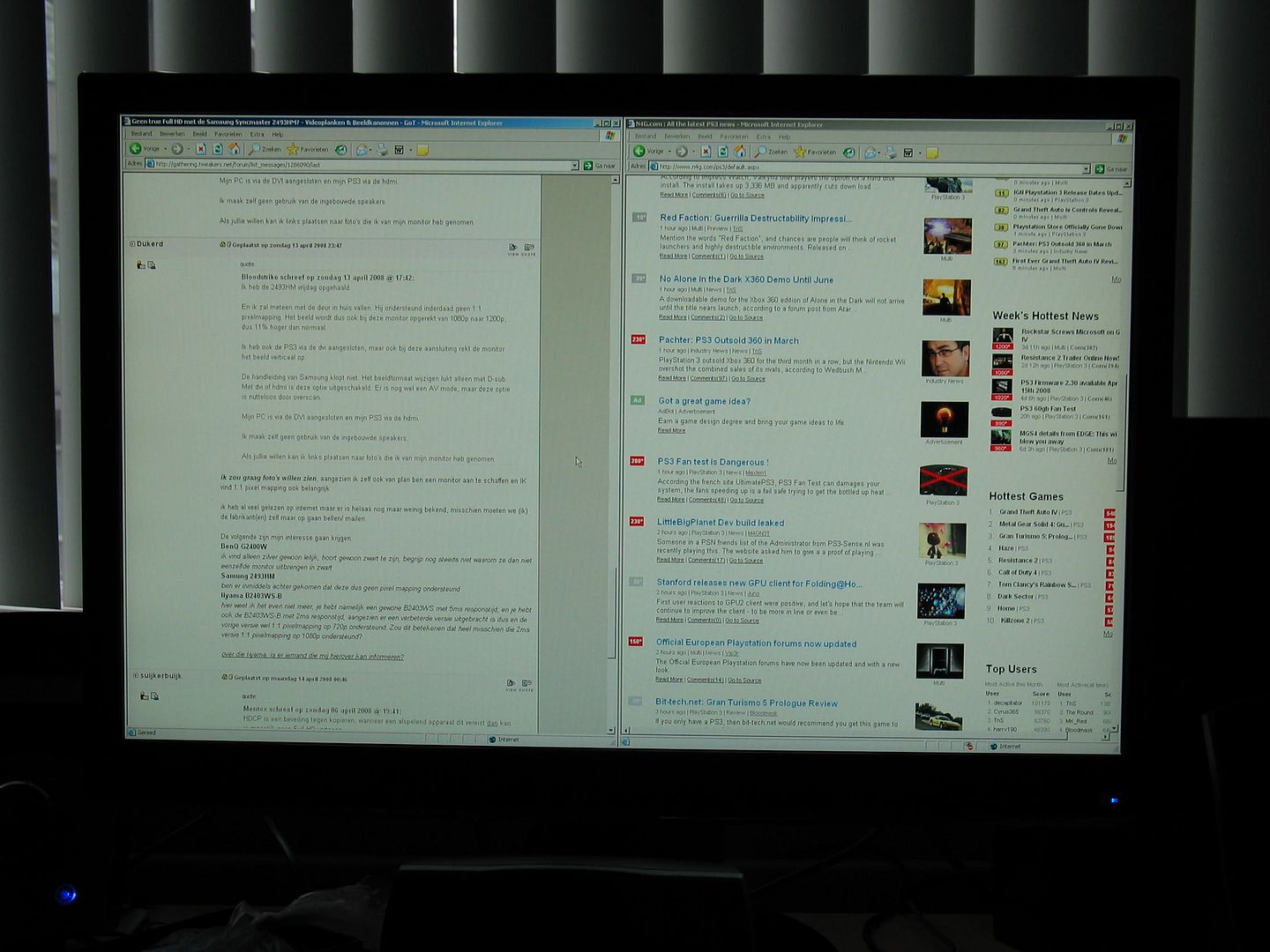Open Grand Theft Auto IV in Hottest Games

pos(1028,512)
